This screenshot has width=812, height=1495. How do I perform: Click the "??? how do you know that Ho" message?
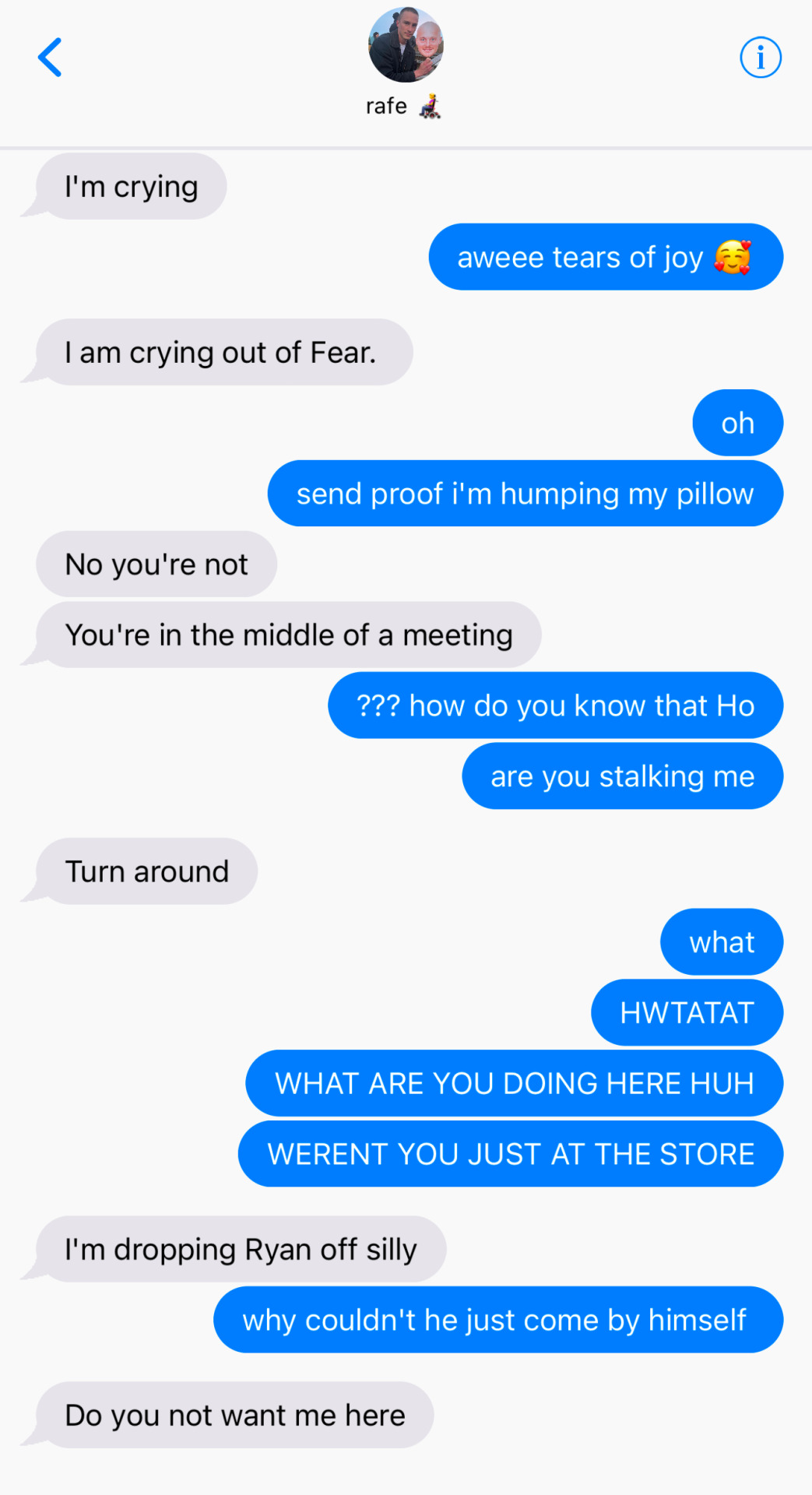556,705
